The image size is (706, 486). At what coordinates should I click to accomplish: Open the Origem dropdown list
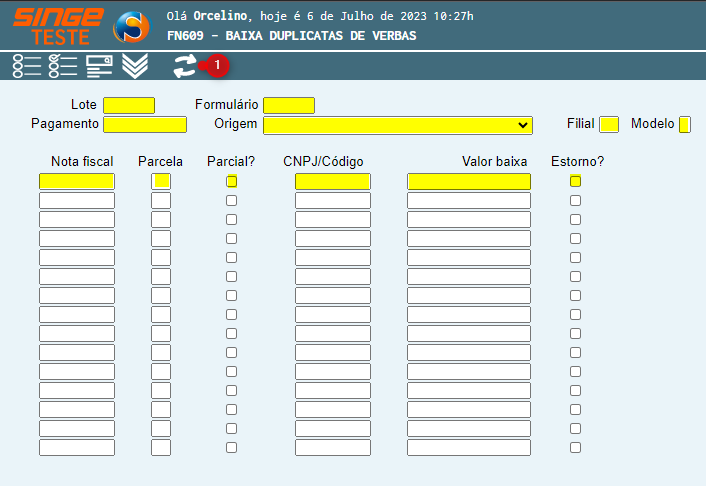pos(397,124)
